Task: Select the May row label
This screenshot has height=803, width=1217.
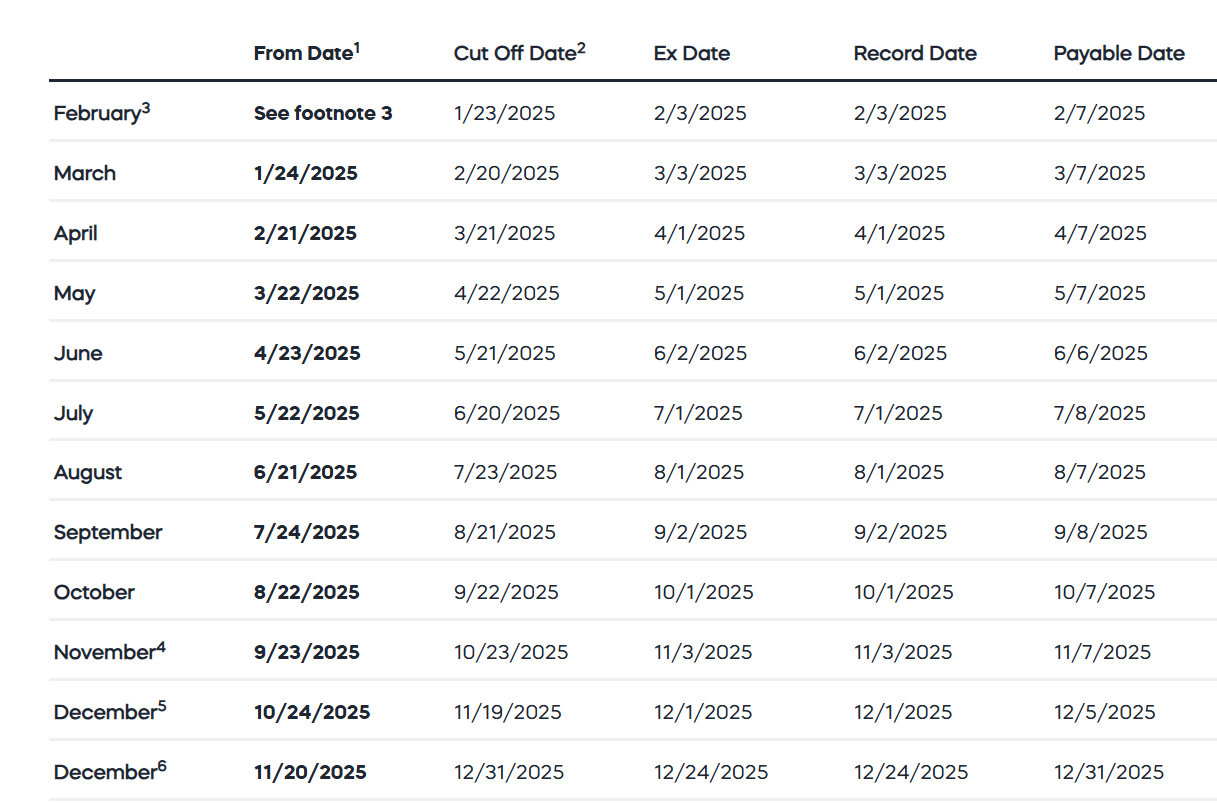Action: pos(75,294)
